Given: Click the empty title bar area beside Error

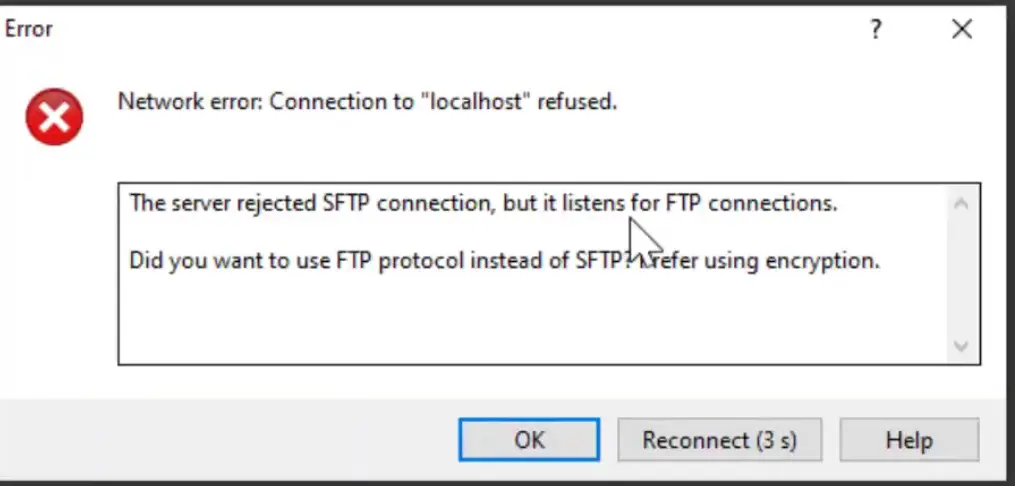Looking at the screenshot, I should click(x=453, y=29).
